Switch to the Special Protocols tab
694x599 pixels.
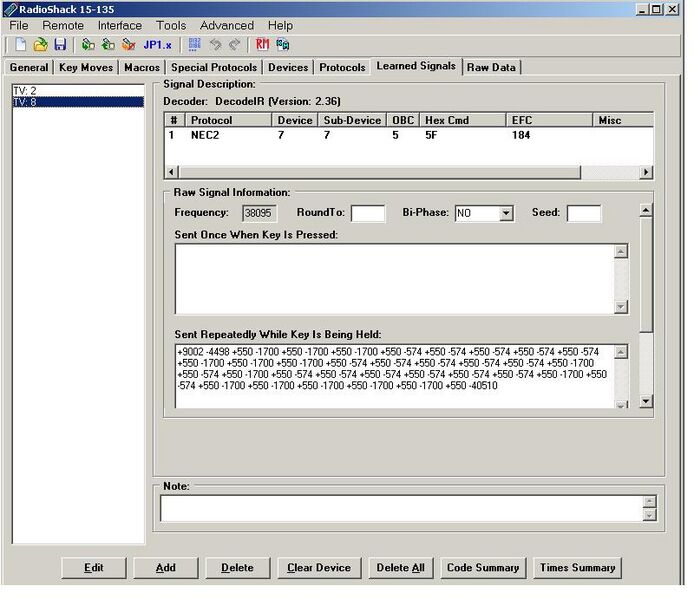214,67
